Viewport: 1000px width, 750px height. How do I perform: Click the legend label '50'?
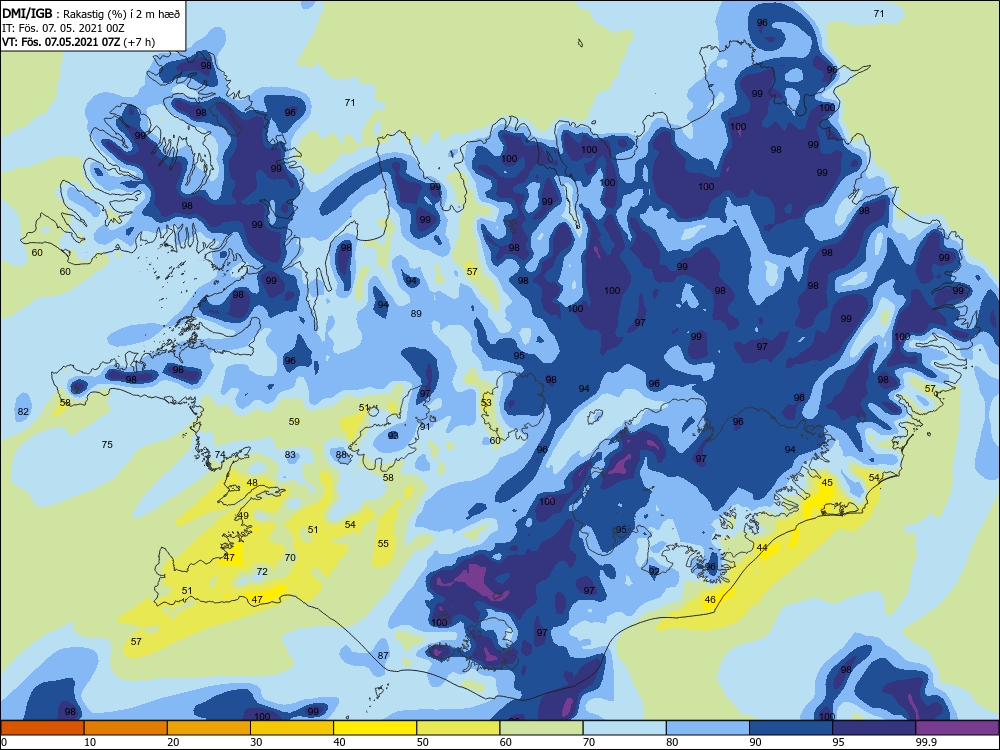[422, 742]
